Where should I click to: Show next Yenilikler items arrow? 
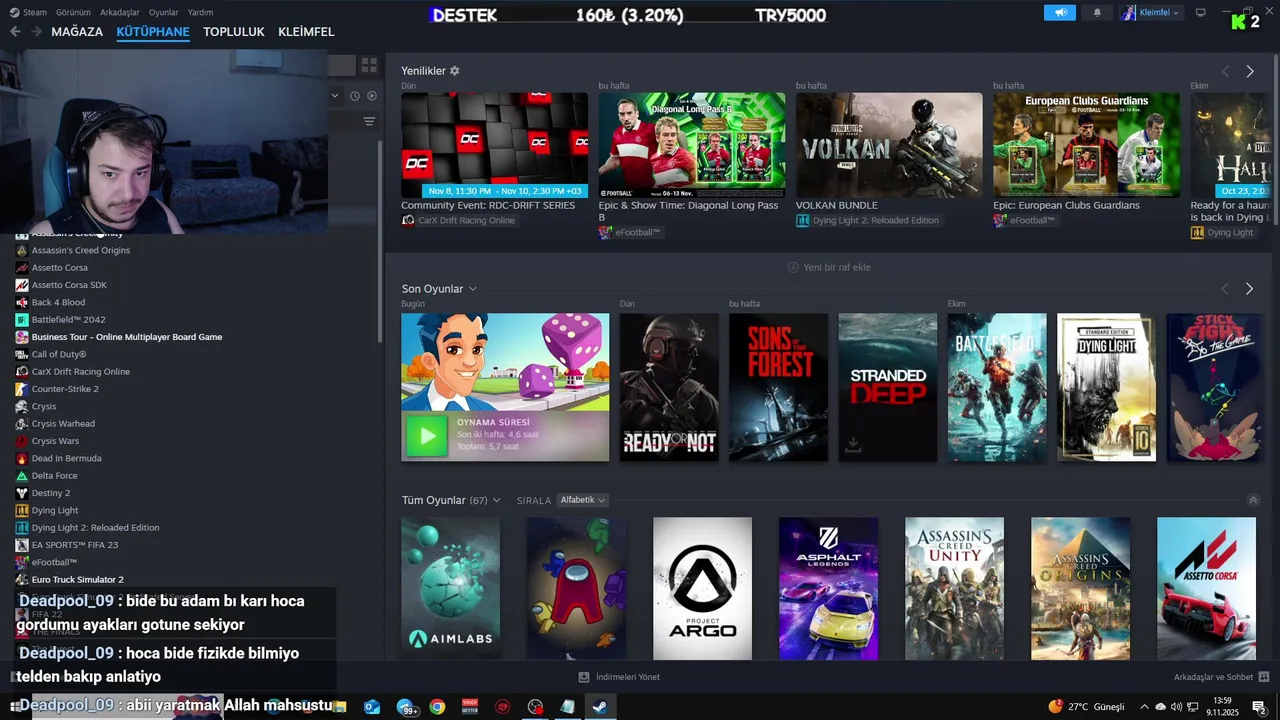pos(1250,71)
